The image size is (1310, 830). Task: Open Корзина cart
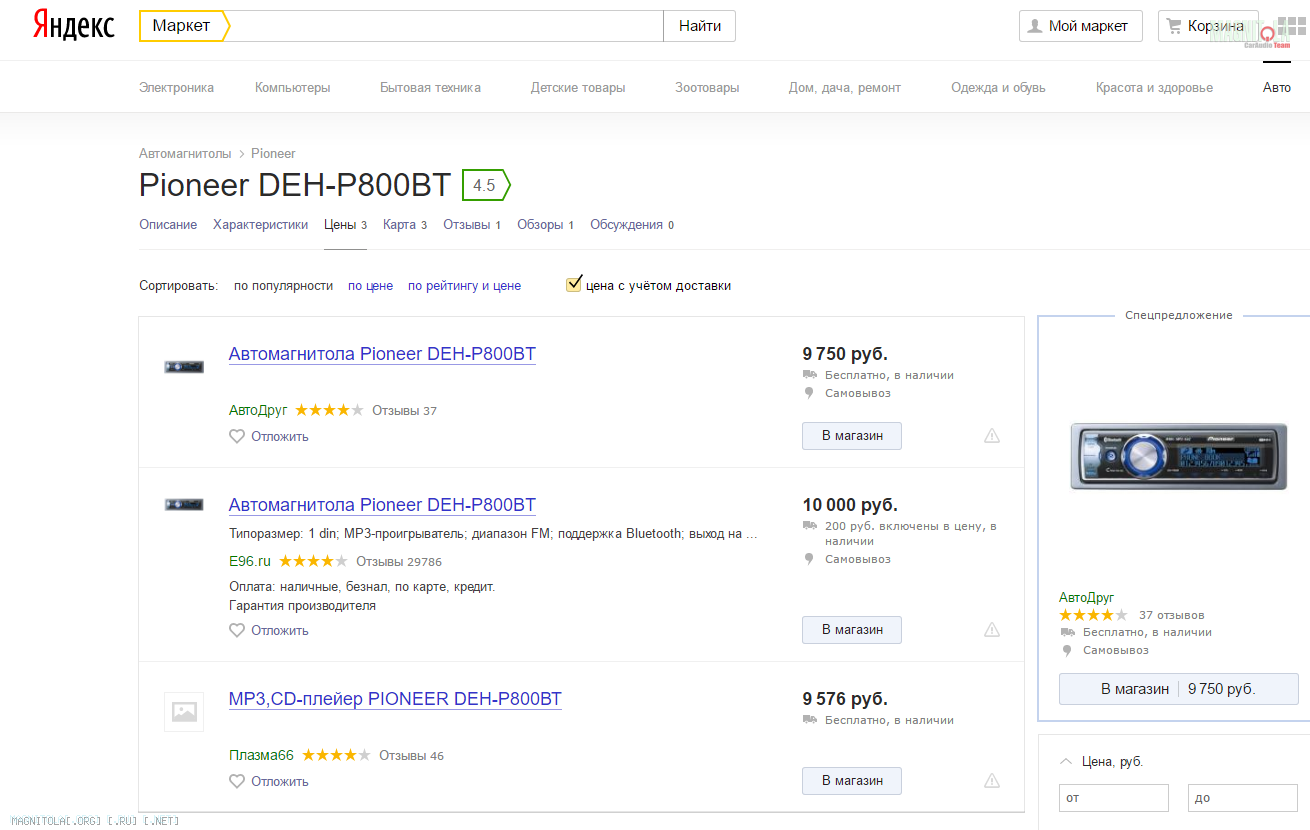[1208, 26]
